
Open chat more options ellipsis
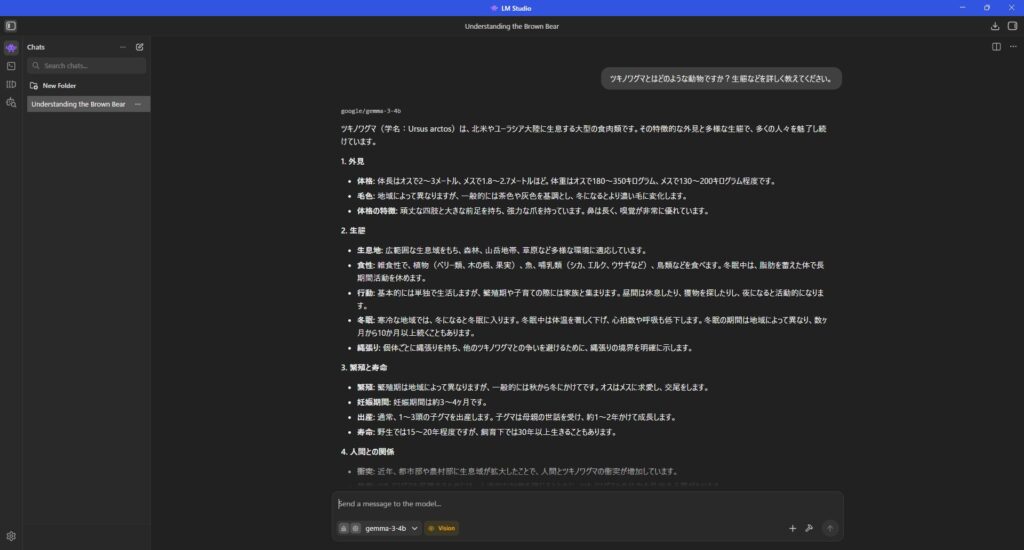click(x=1013, y=46)
